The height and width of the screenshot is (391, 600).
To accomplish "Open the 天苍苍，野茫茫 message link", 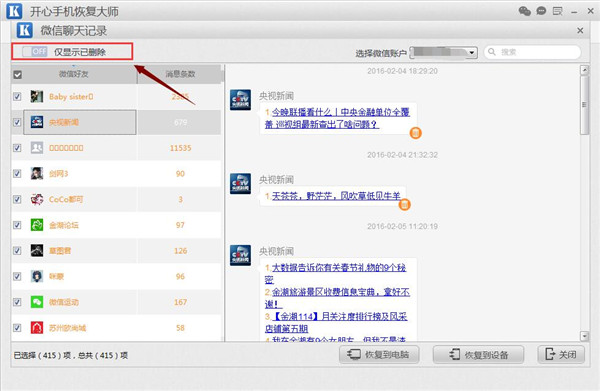I will [x=336, y=196].
